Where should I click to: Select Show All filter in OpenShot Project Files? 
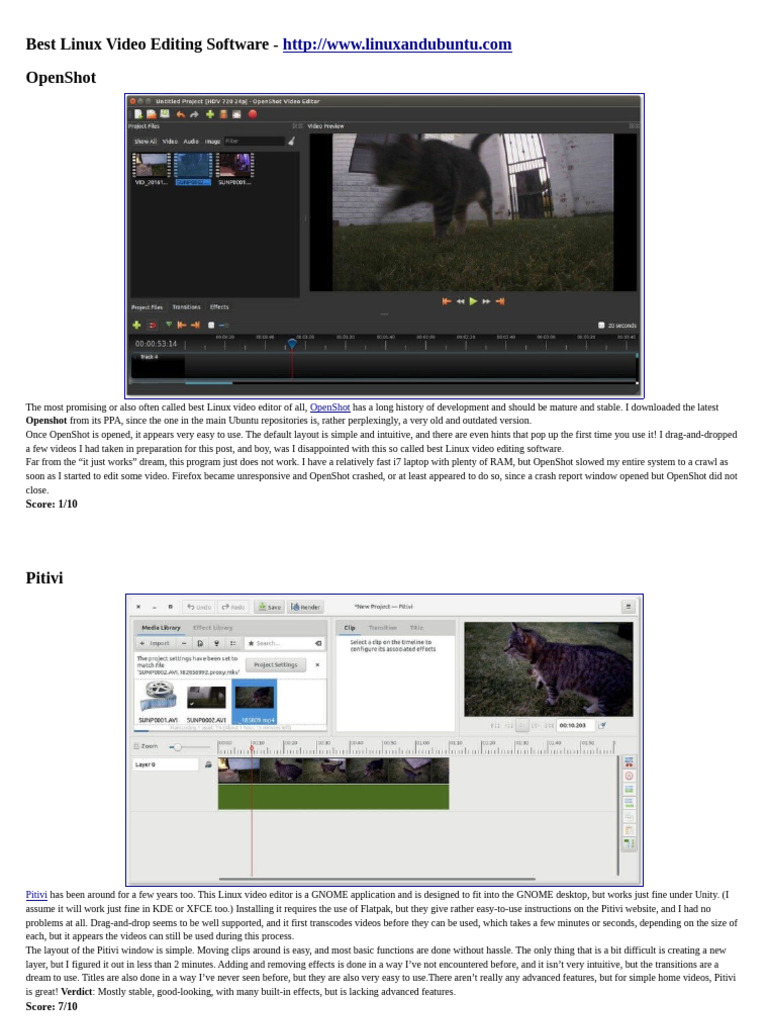click(x=145, y=141)
